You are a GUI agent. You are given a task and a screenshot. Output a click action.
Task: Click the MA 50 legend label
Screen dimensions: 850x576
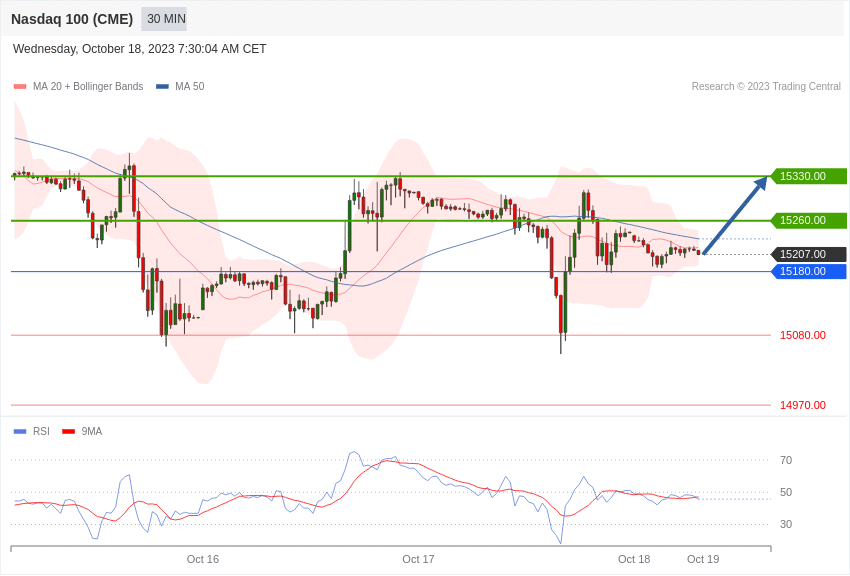(190, 86)
